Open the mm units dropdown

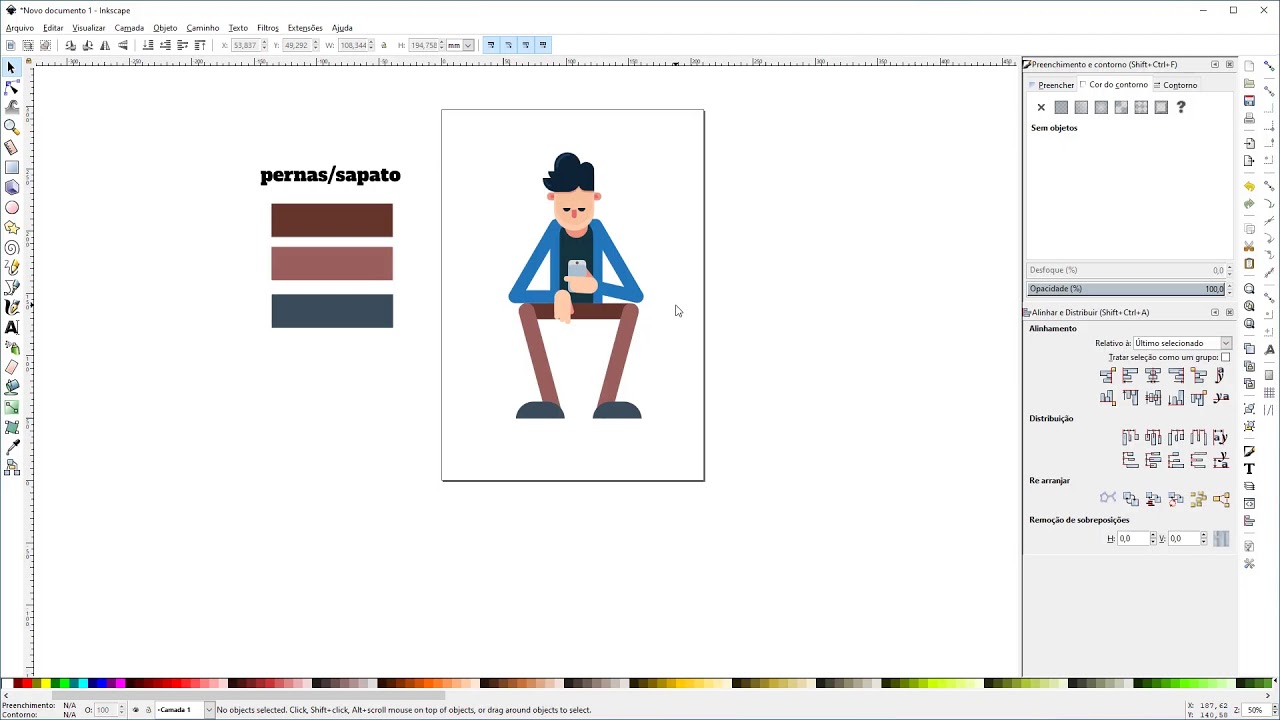[x=460, y=45]
